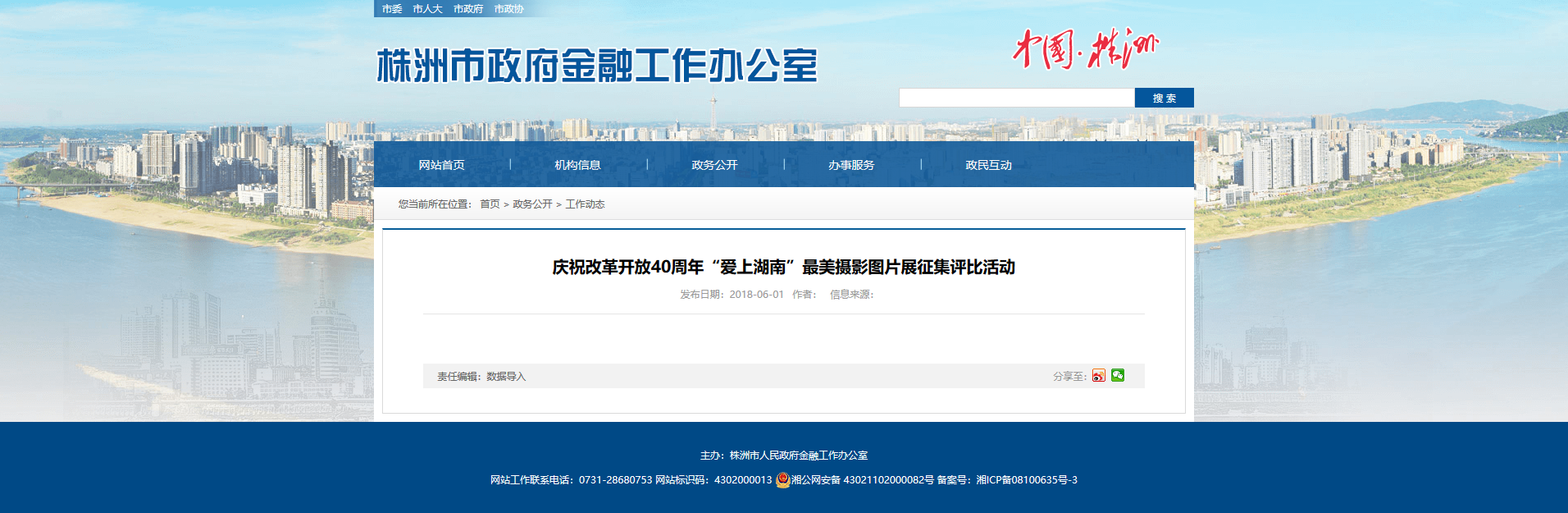Go to 网站首页 in navigation bar
The image size is (1568, 513).
pos(441,165)
